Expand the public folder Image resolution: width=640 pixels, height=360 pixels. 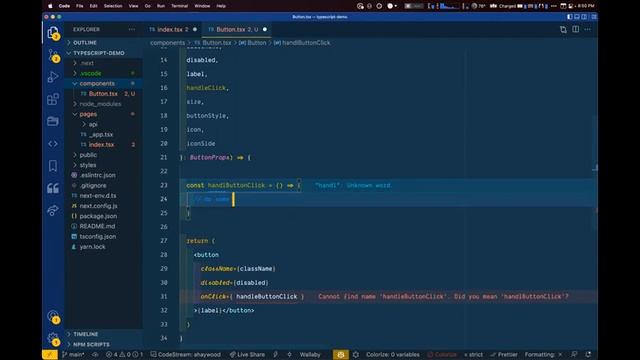pyautogui.click(x=88, y=155)
